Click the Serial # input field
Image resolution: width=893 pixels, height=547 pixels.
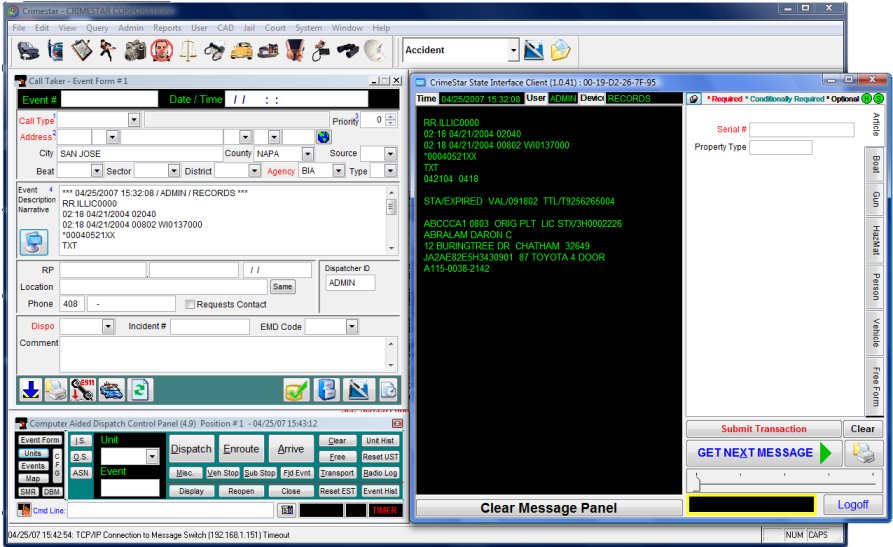(801, 130)
